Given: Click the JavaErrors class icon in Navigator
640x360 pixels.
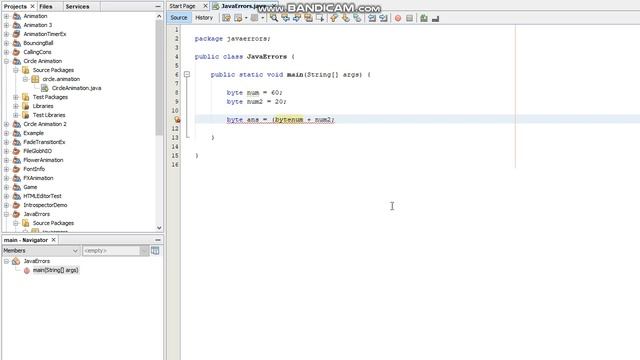Looking at the screenshot, I should coord(16,261).
